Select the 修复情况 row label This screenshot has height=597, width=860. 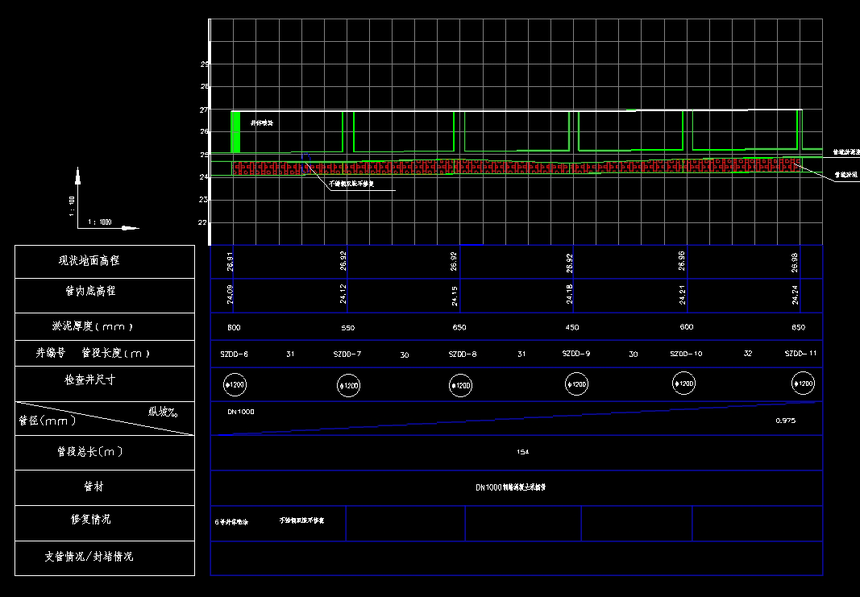(x=90, y=519)
